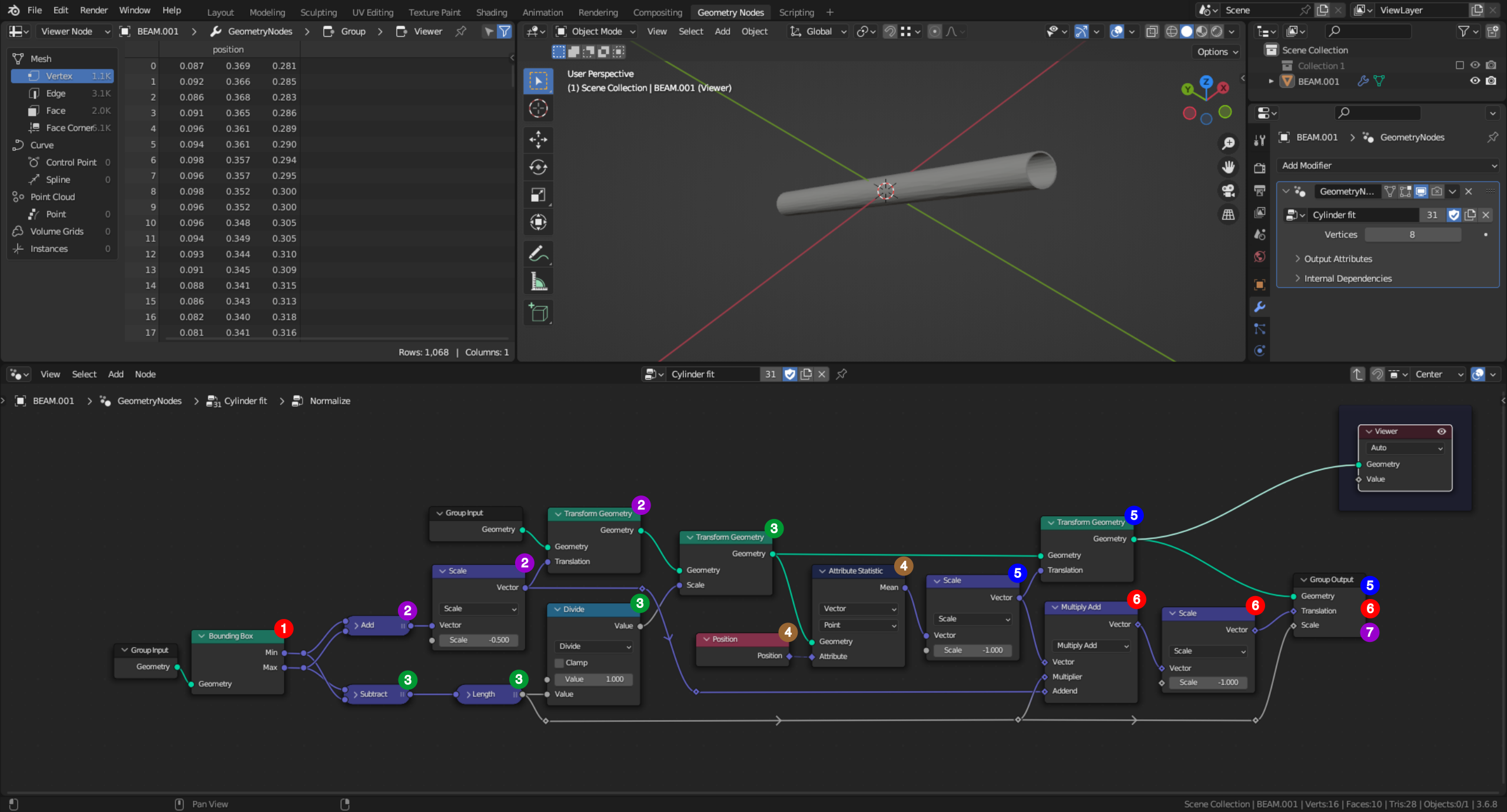The height and width of the screenshot is (812, 1507).
Task: Open the Viewer Node spreadsheet mode dropdown
Action: pyautogui.click(x=75, y=31)
